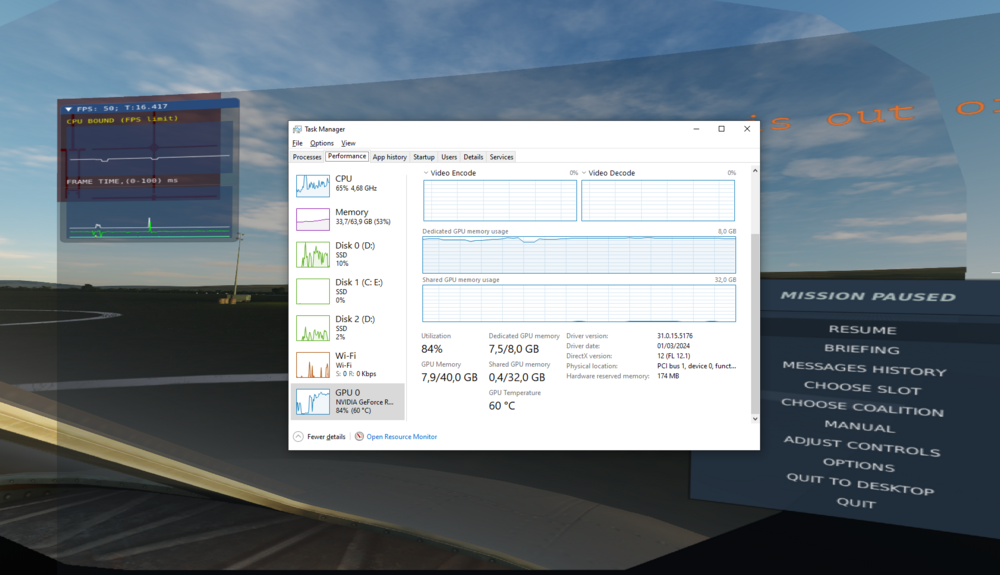Viewport: 1000px width, 575px height.
Task: Open MANUAL from the game menu
Action: 860,426
